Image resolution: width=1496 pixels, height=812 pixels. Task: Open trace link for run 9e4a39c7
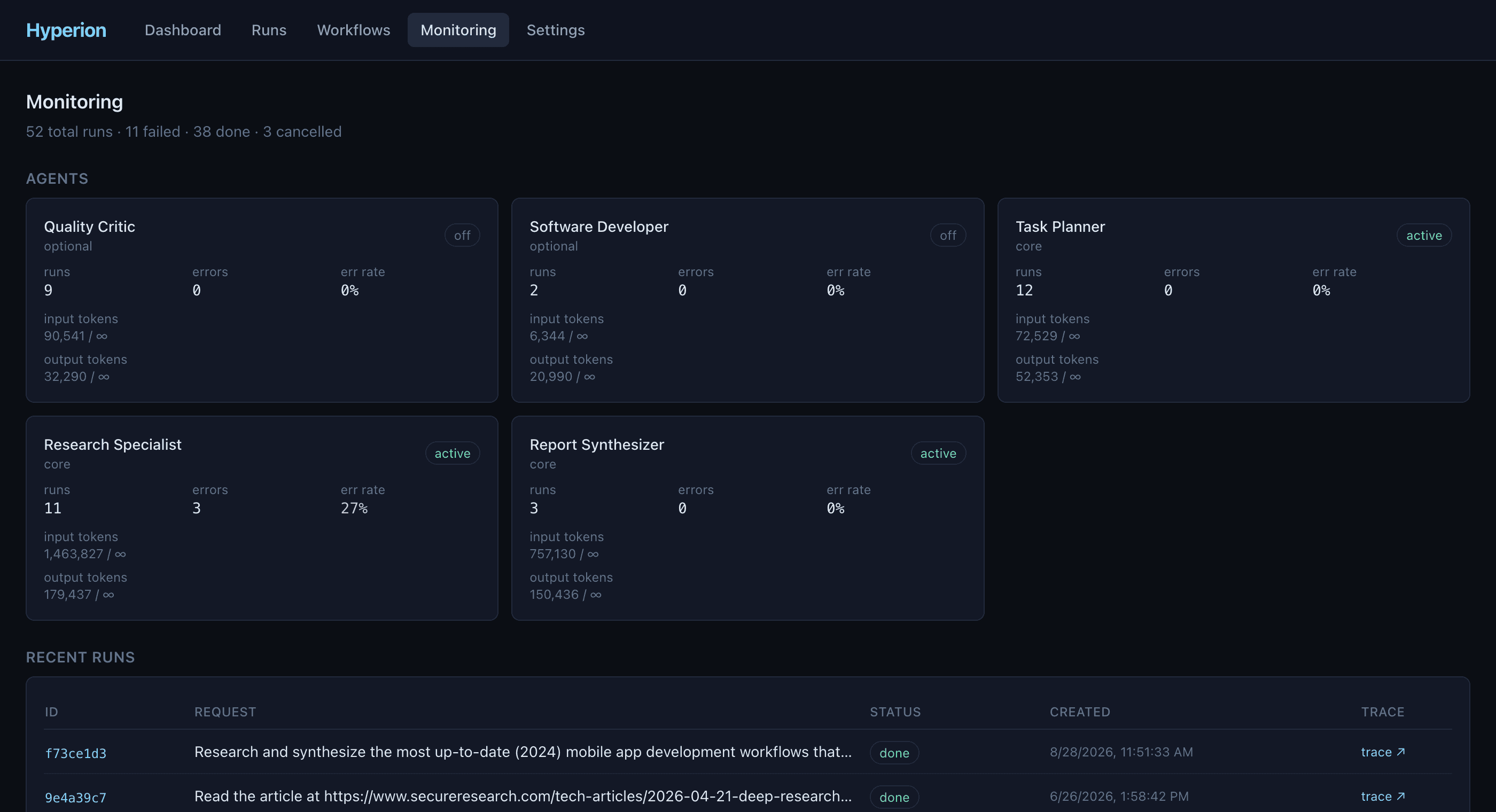(1383, 797)
